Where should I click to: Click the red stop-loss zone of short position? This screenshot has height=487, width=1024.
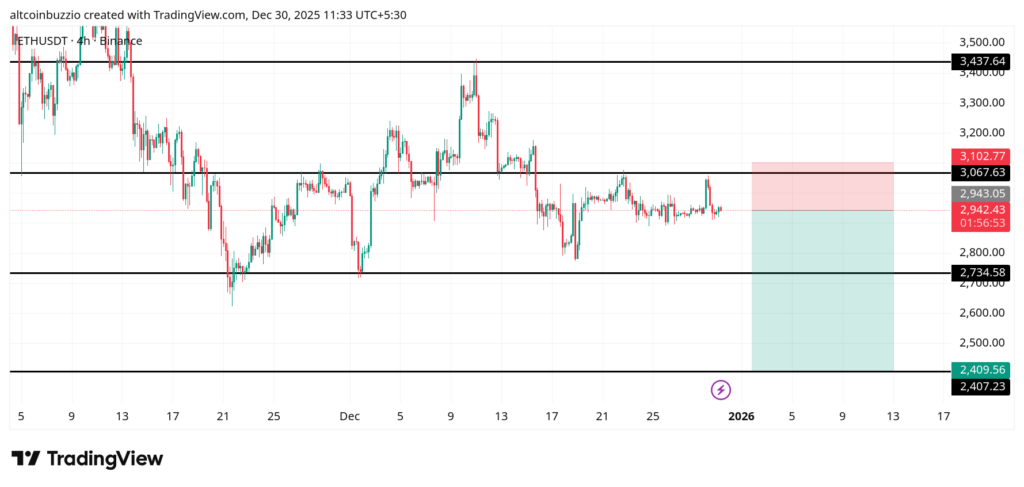click(x=822, y=186)
